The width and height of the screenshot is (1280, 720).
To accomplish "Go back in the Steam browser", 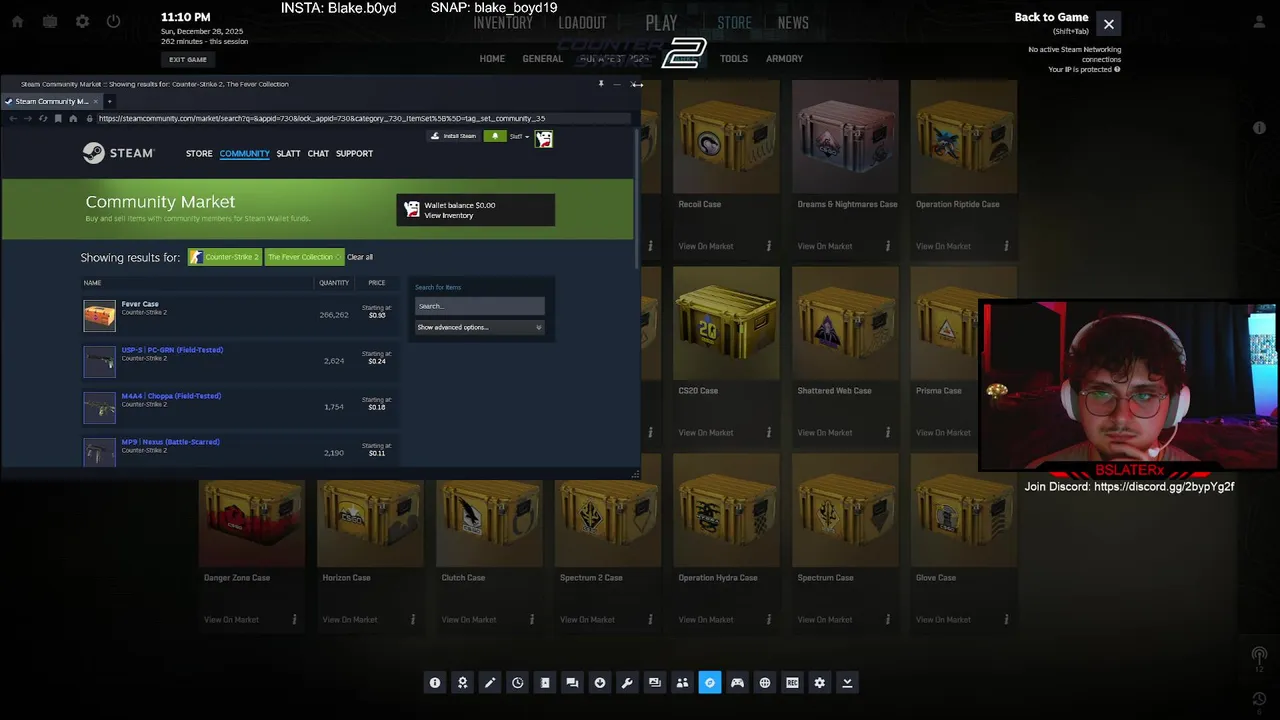I will coord(13,118).
